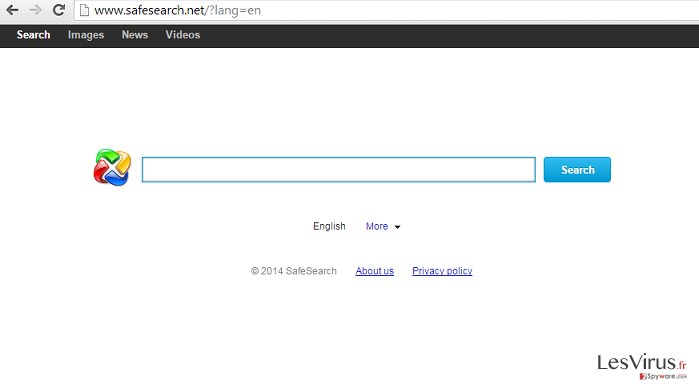Switch to the Images tab
Screen dimensions: 699x388
[x=86, y=35]
